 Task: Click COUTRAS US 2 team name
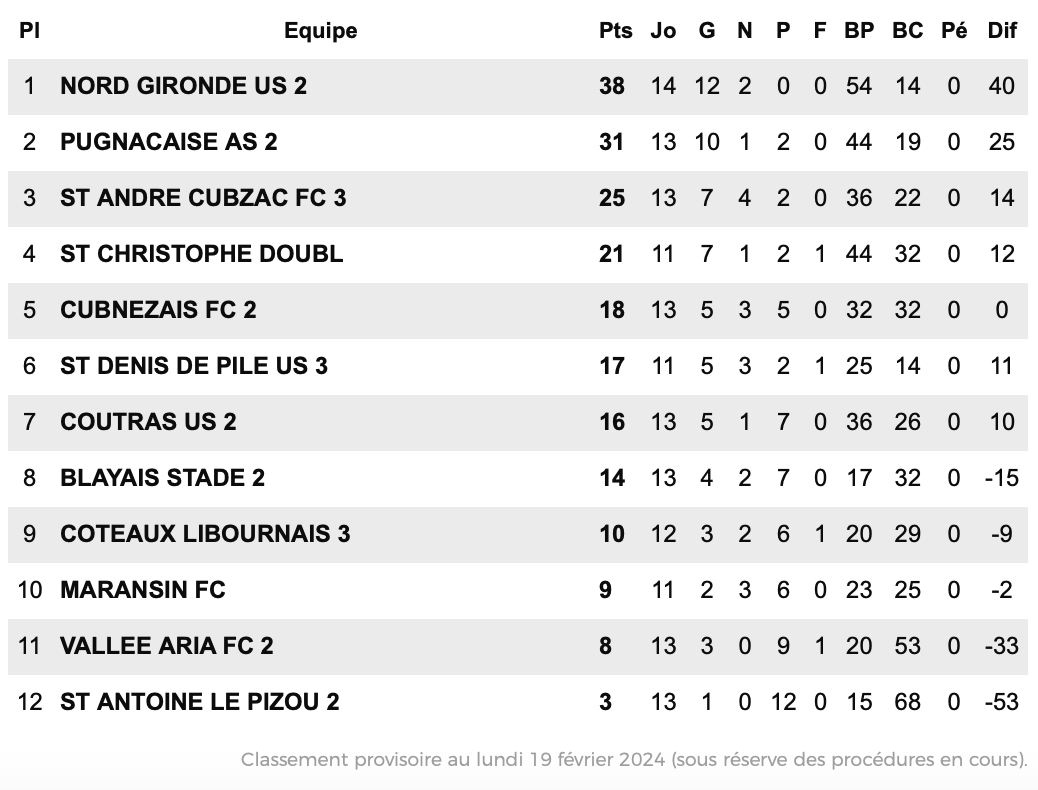point(148,422)
